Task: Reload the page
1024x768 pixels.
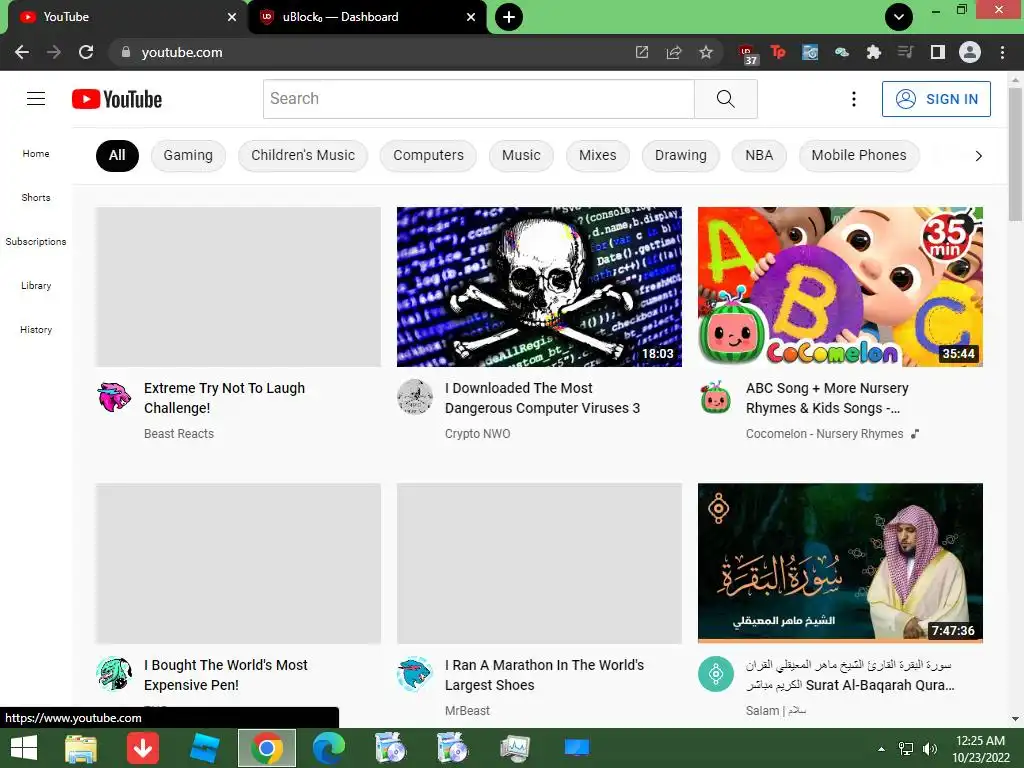Action: point(86,52)
